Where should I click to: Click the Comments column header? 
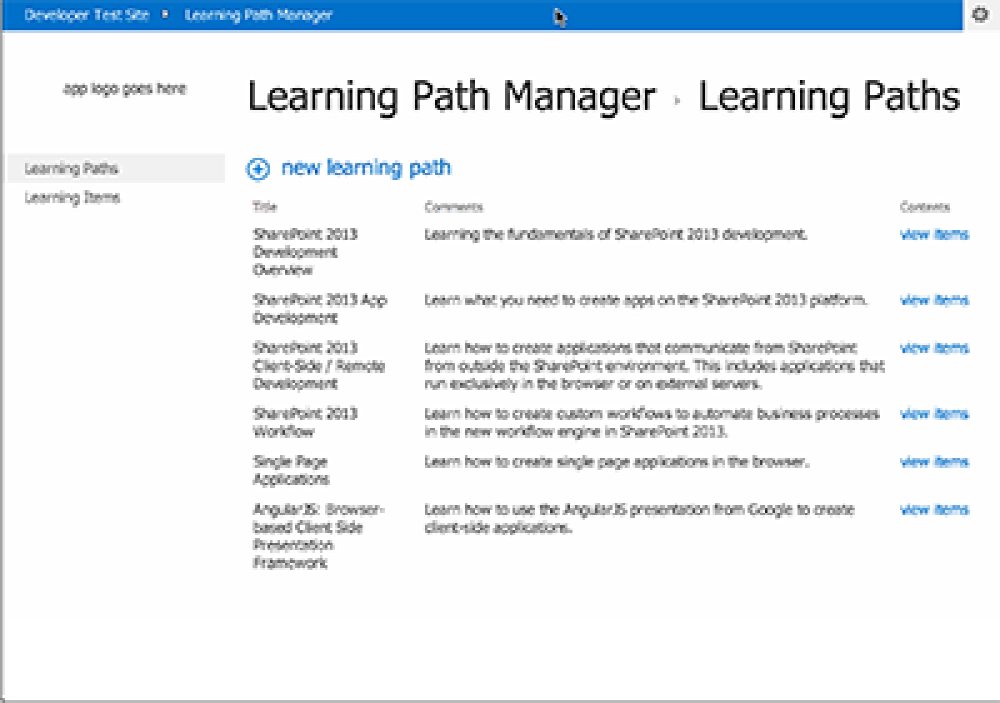coord(453,207)
